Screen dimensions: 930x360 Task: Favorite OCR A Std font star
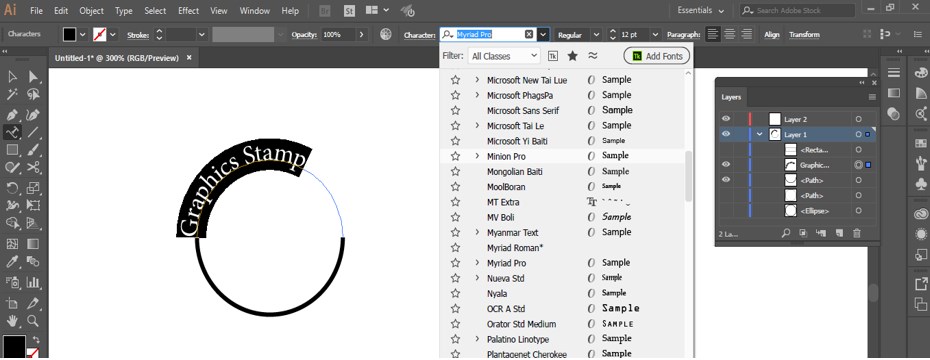(x=455, y=308)
